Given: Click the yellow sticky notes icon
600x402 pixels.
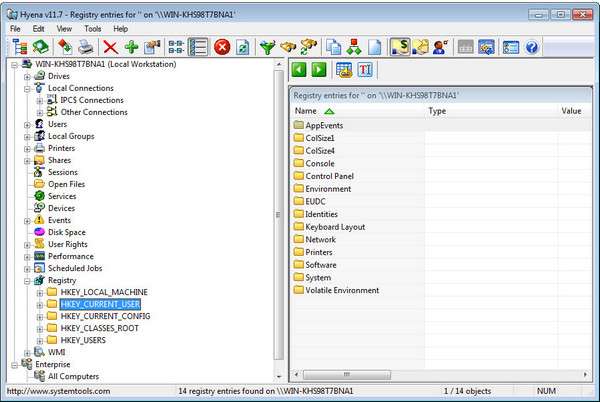Looking at the screenshot, I should [x=421, y=47].
